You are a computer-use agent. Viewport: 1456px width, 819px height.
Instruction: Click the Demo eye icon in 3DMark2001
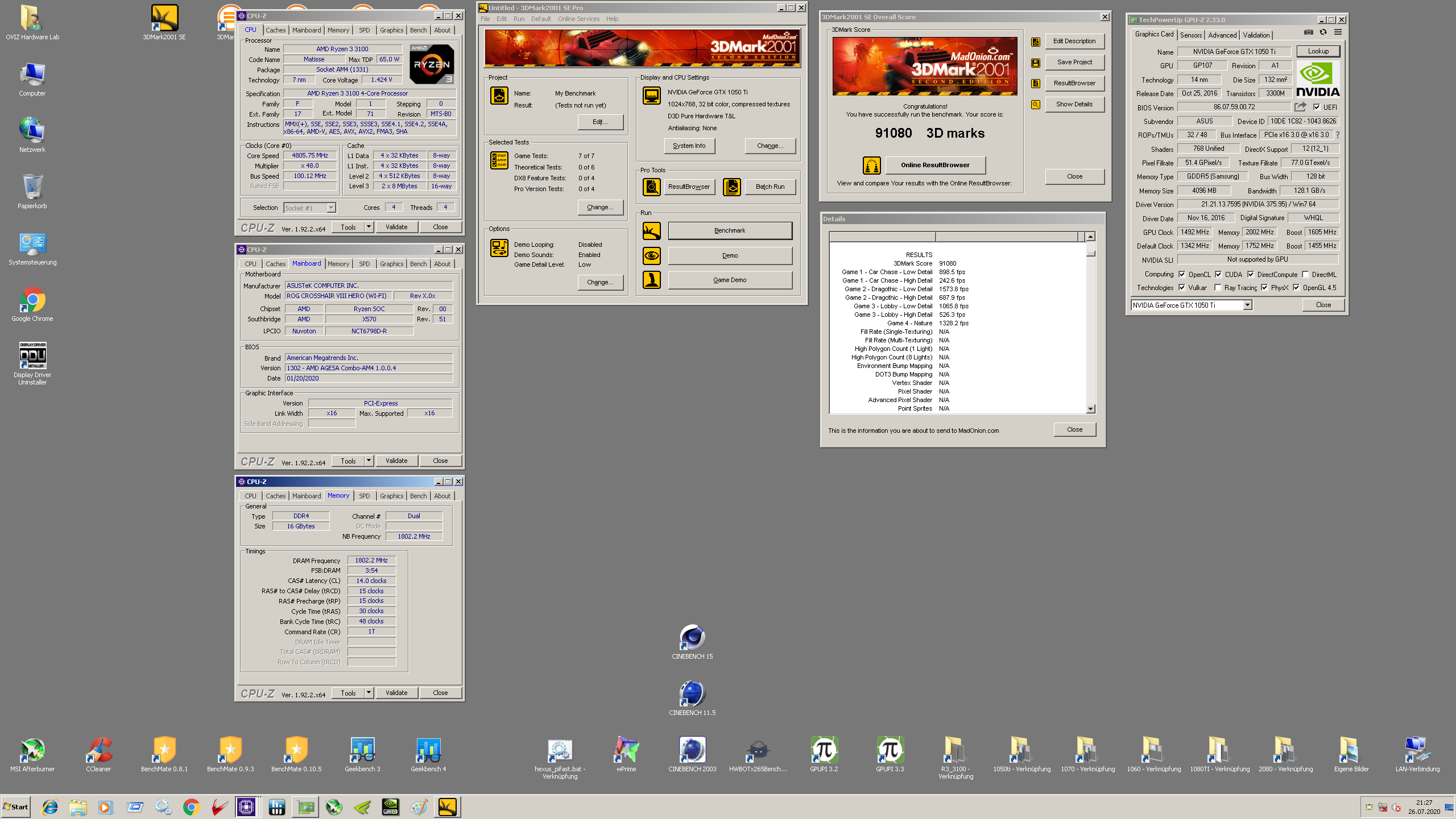(652, 256)
